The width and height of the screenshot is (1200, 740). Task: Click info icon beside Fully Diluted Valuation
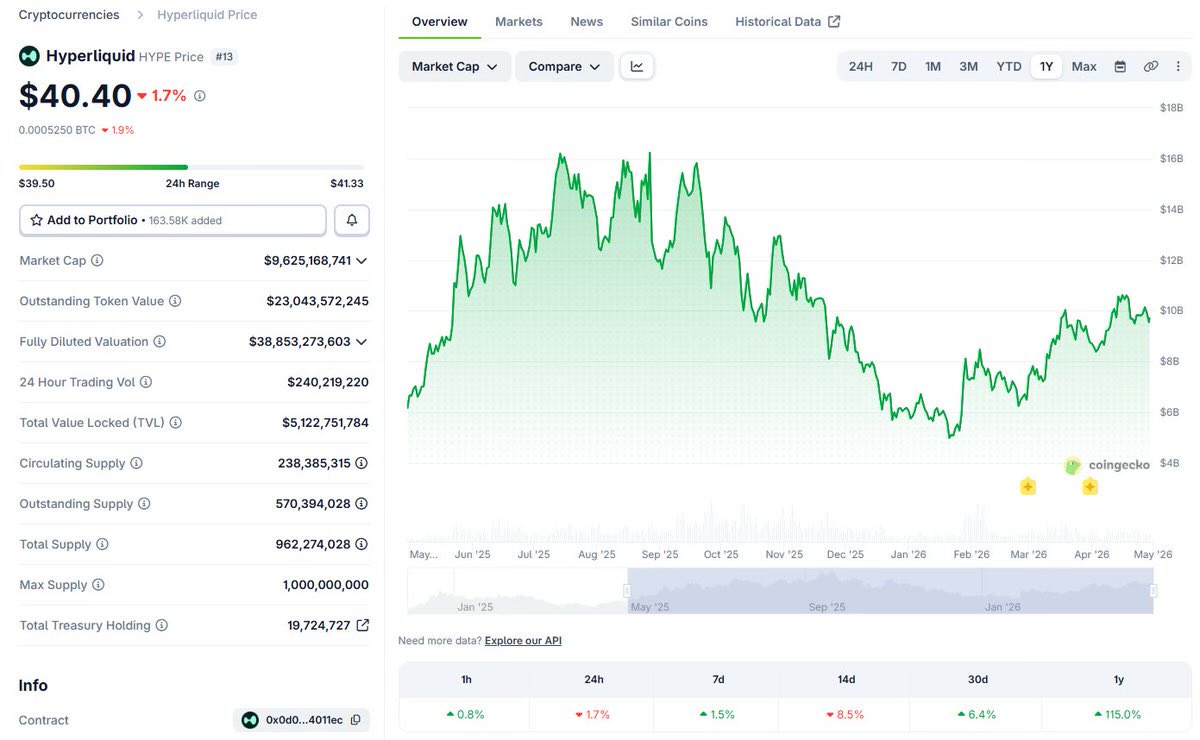pyautogui.click(x=159, y=341)
